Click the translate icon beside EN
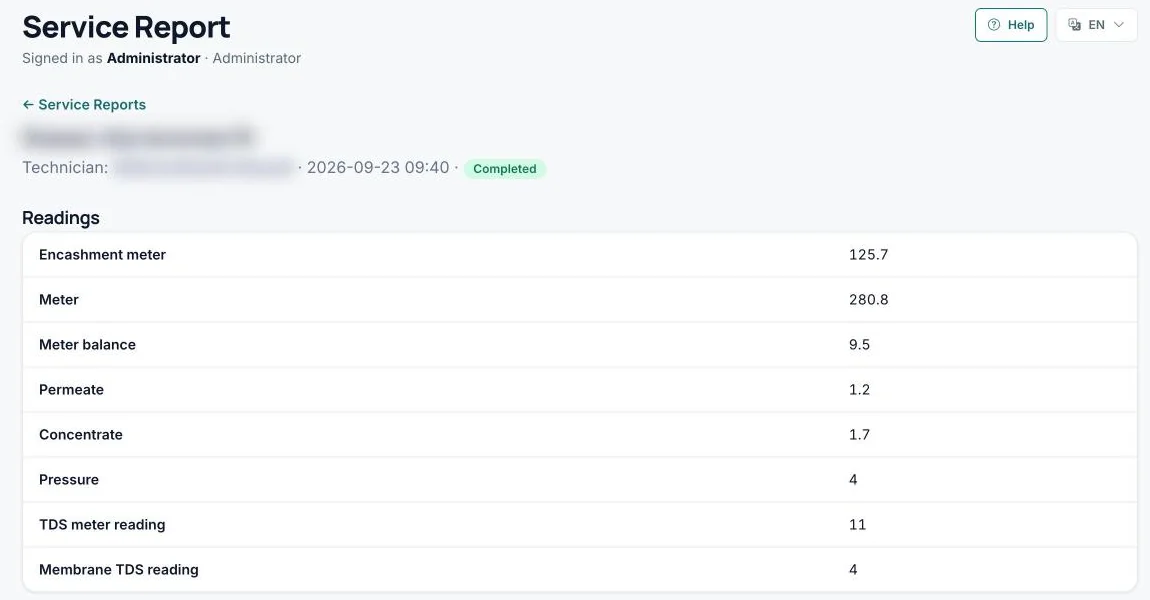Viewport: 1150px width, 600px height. tap(1074, 25)
